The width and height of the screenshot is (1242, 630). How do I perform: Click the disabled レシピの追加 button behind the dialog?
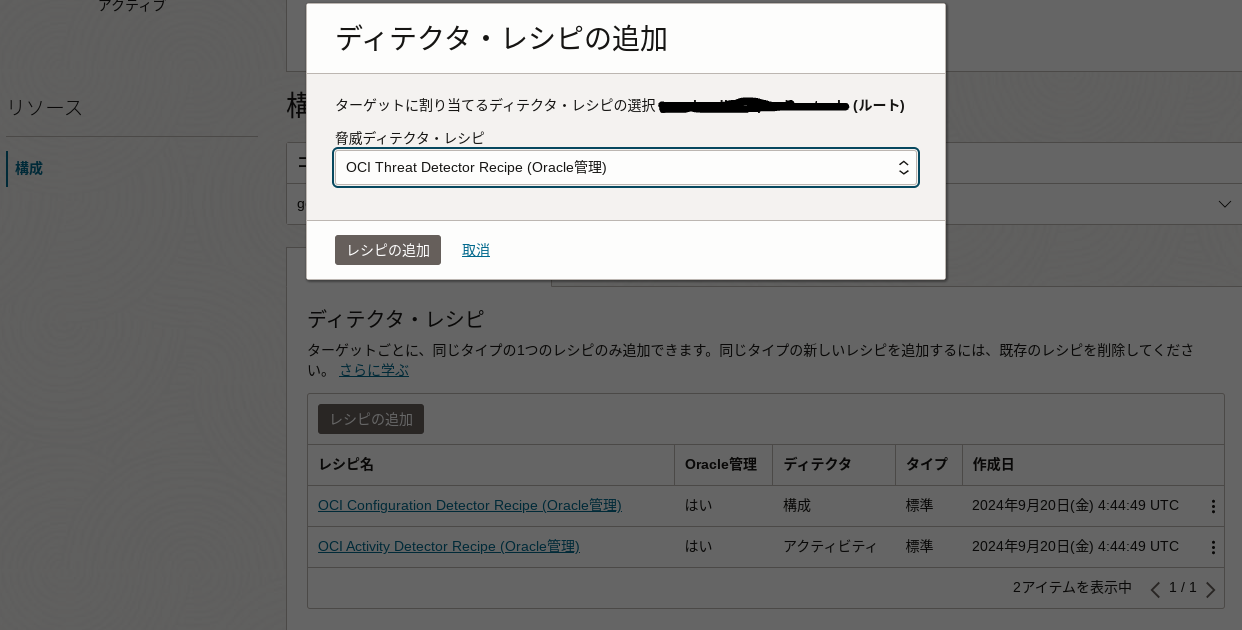point(370,419)
